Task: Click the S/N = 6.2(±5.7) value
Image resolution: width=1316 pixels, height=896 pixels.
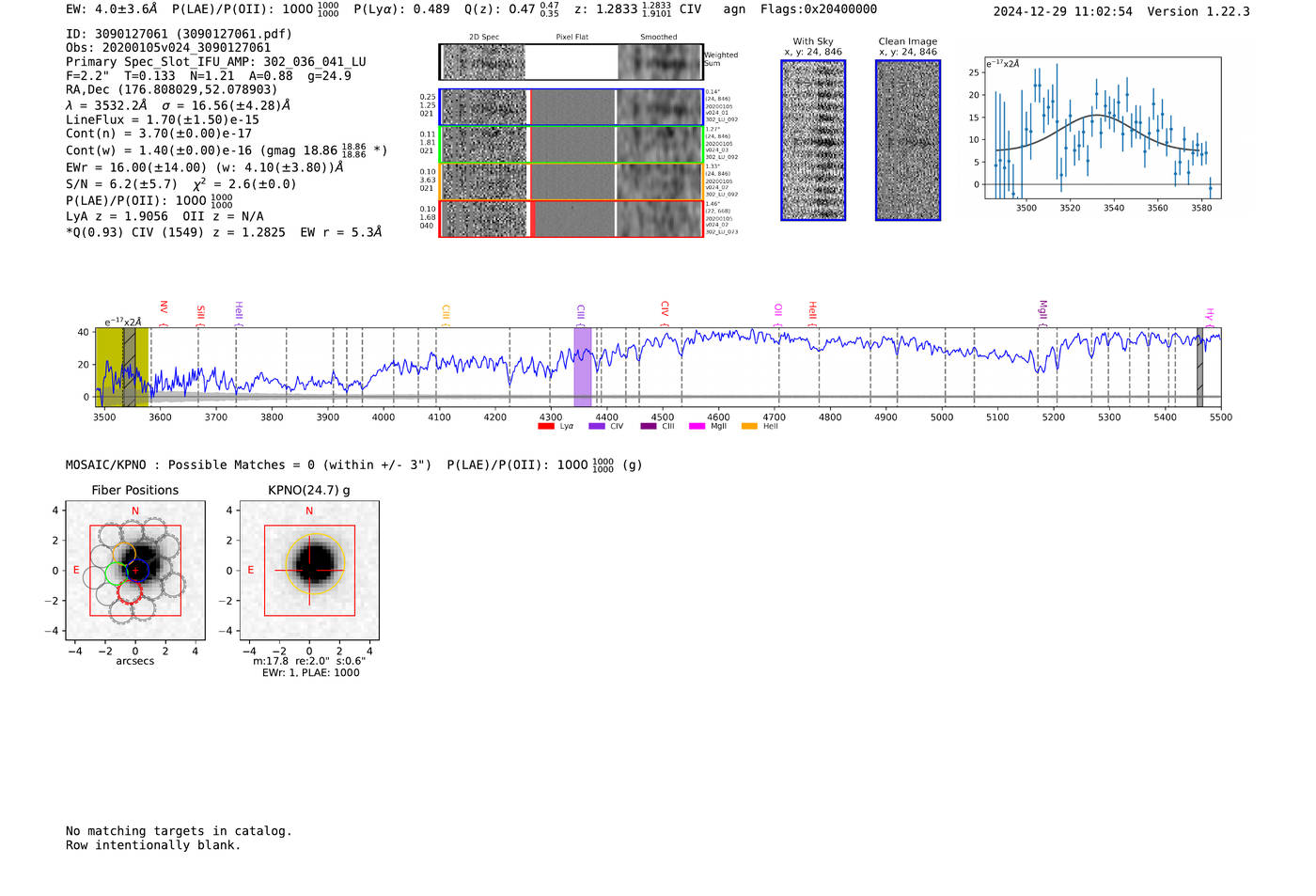Action: pos(121,184)
